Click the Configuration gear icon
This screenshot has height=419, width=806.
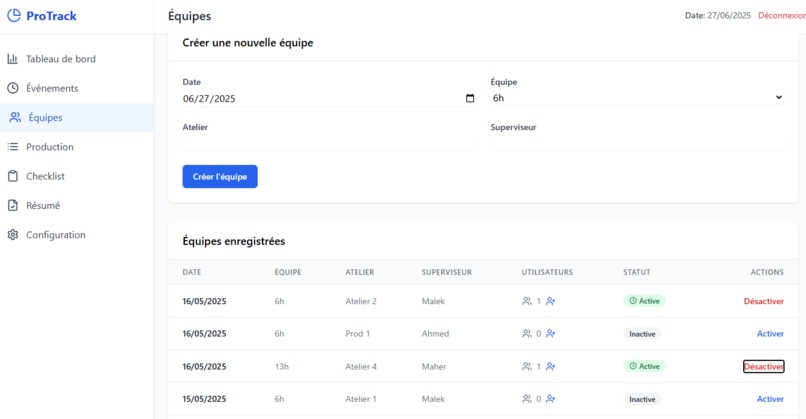13,234
